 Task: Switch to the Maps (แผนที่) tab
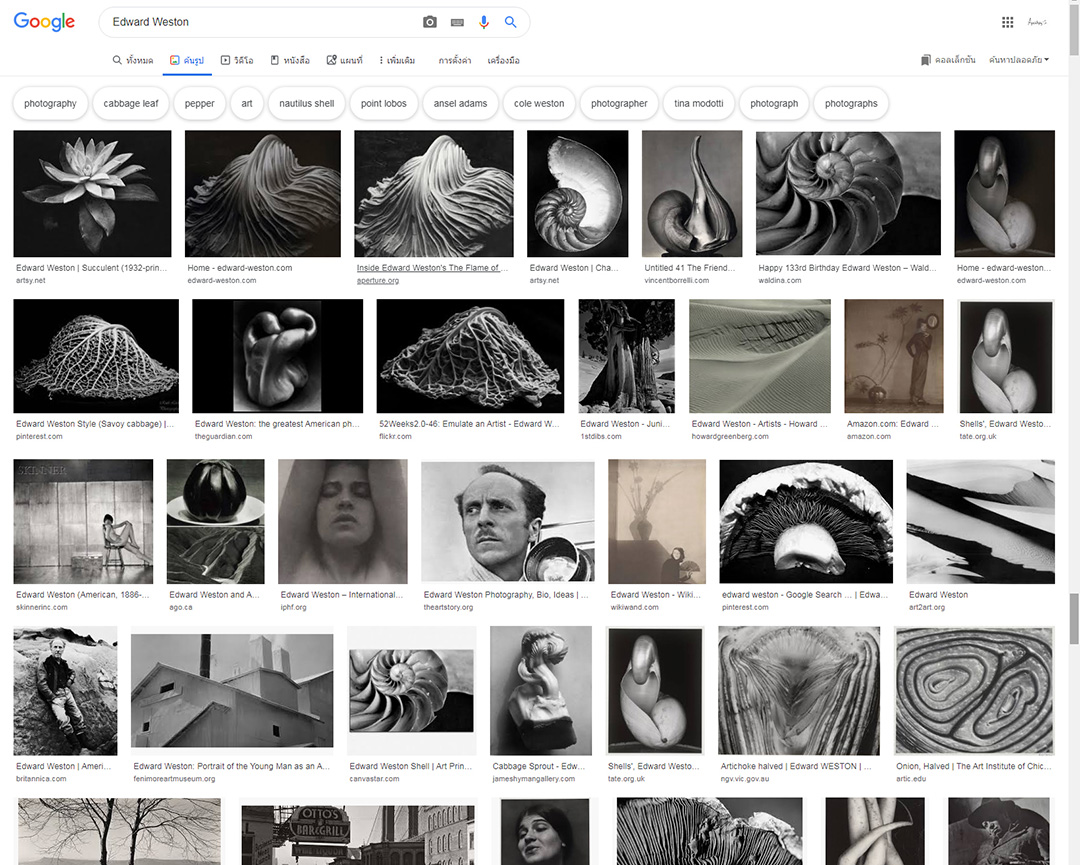[345, 60]
